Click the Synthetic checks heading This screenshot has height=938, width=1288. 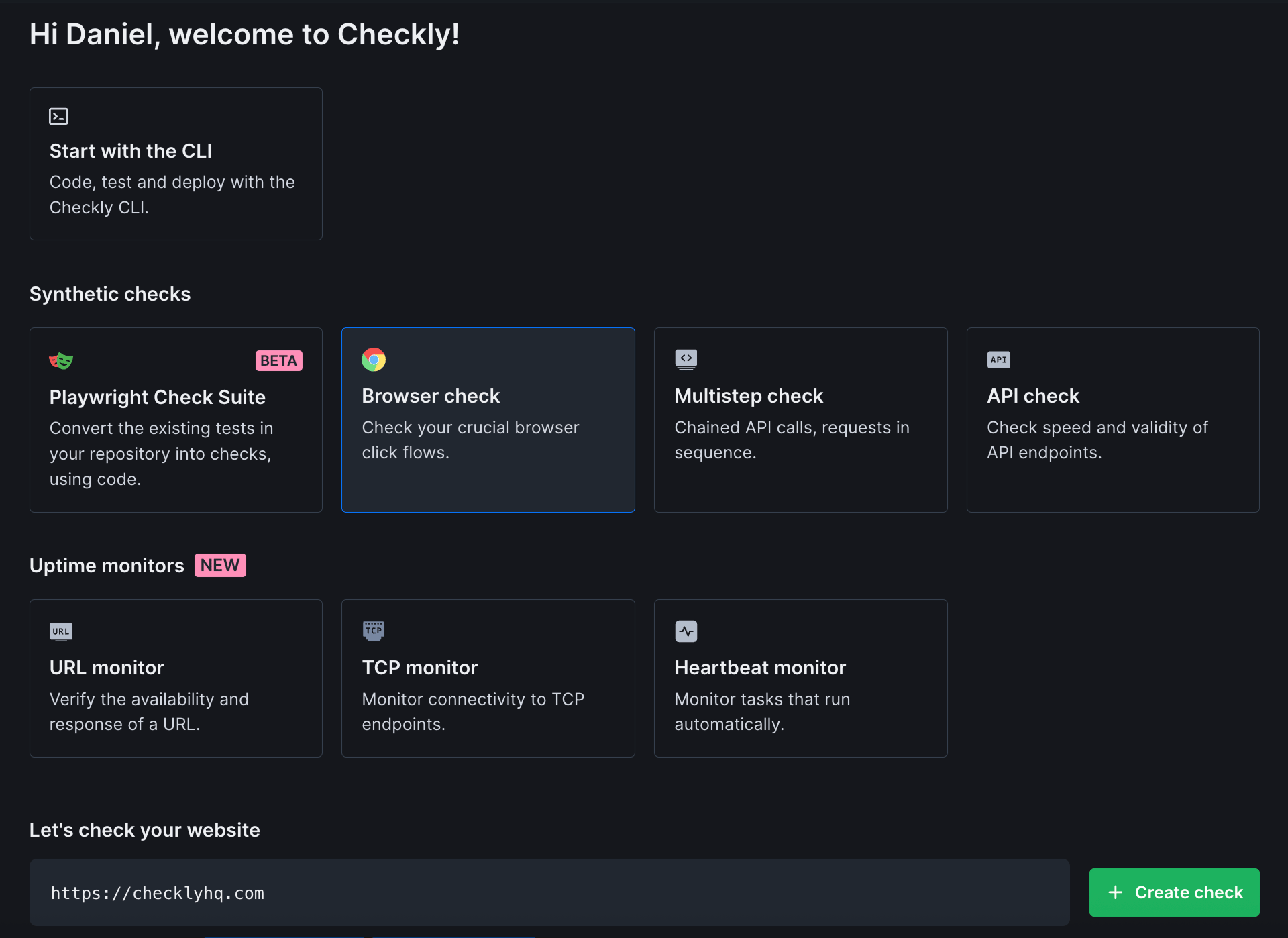pyautogui.click(x=110, y=294)
